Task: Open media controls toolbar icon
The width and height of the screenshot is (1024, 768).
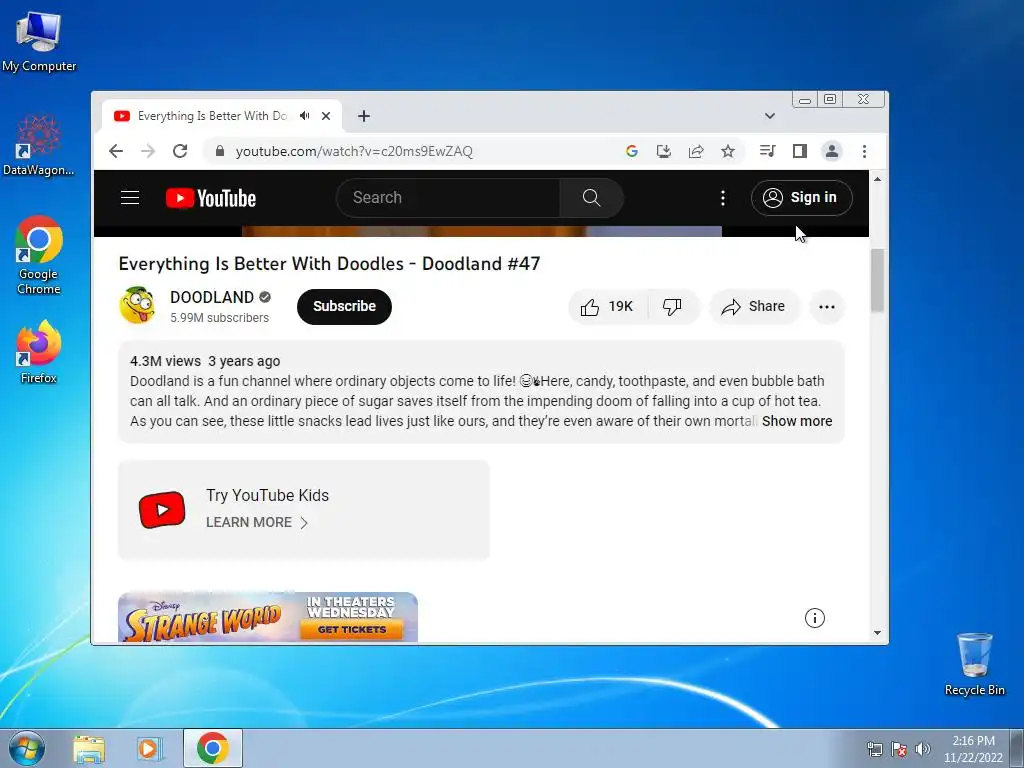Action: point(767,152)
